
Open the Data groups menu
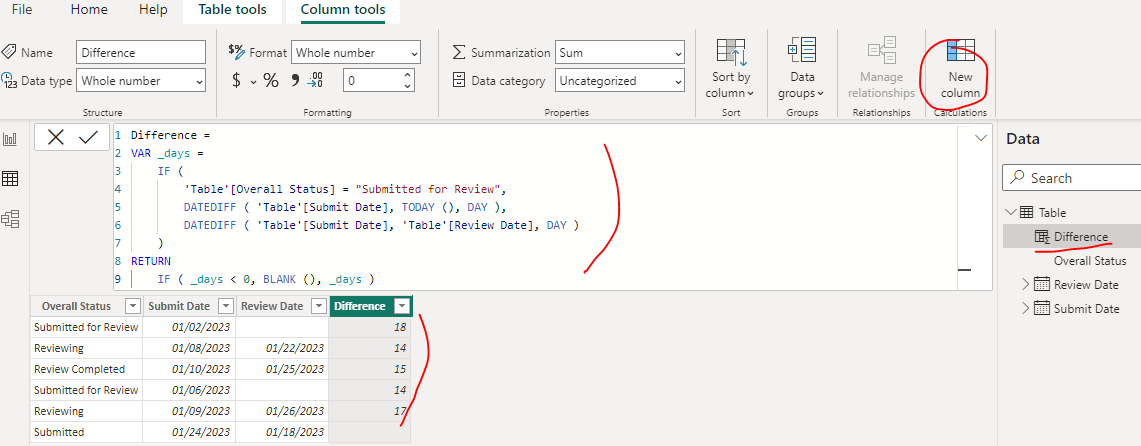point(804,69)
